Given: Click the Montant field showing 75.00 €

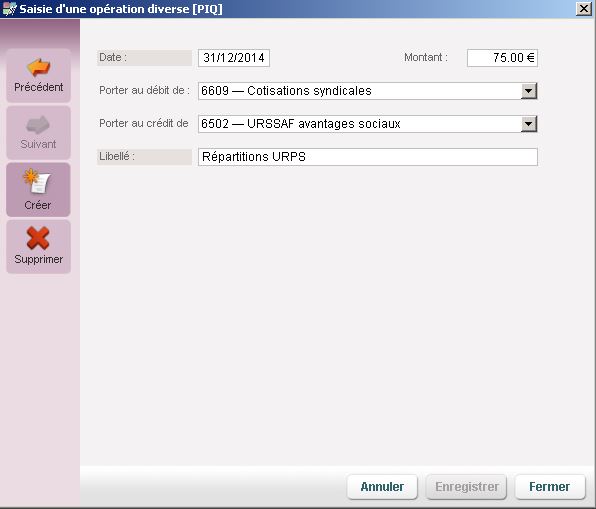Looking at the screenshot, I should point(502,58).
